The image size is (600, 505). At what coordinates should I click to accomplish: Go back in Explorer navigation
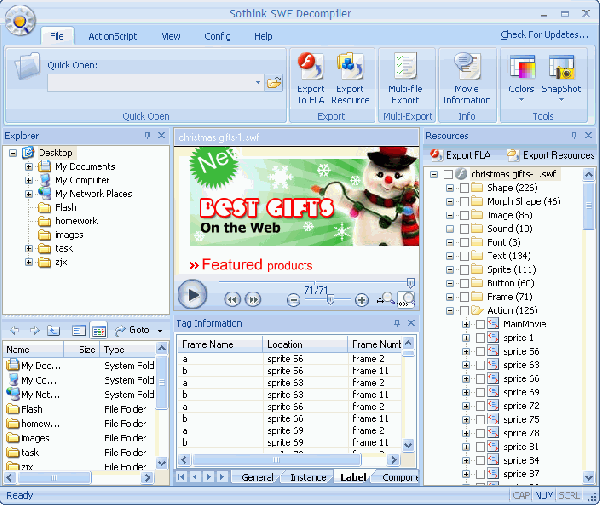pos(15,330)
